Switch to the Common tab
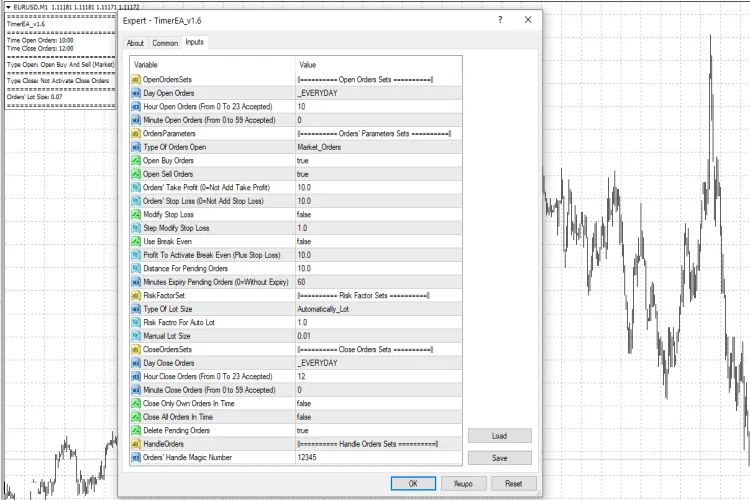The width and height of the screenshot is (750, 500). (x=165, y=43)
